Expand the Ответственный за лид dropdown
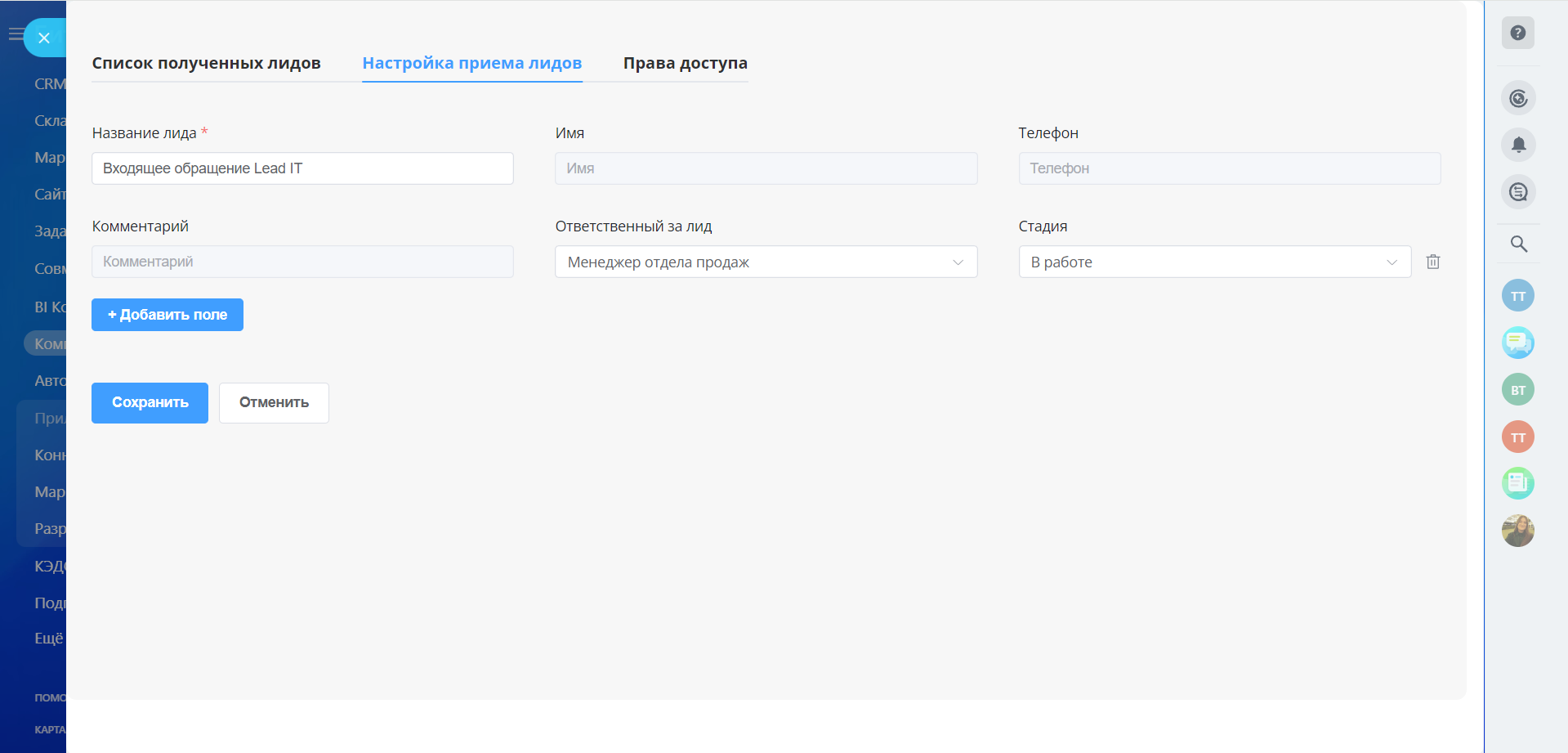The height and width of the screenshot is (753, 1568). point(766,262)
